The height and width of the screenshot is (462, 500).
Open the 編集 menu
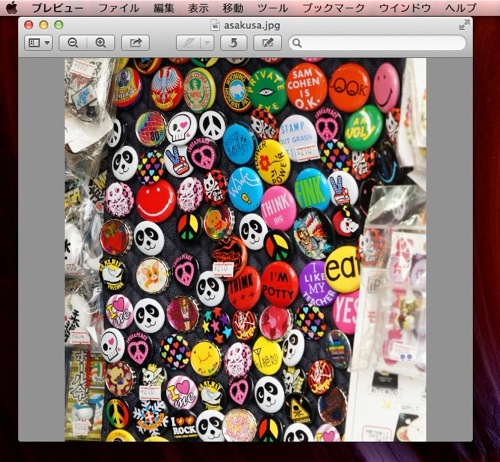pyautogui.click(x=164, y=8)
